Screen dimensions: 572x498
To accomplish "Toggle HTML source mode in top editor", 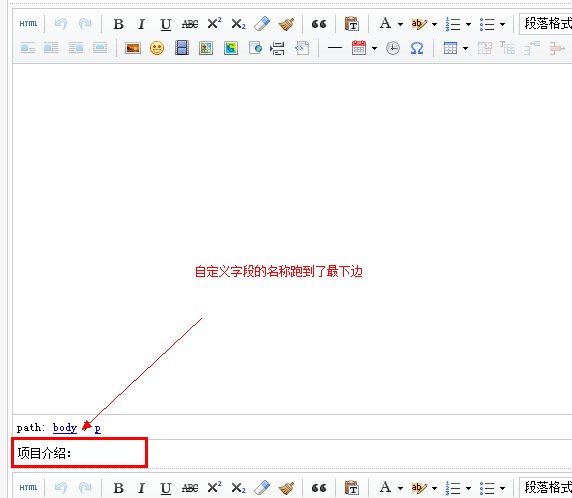I will click(28, 24).
